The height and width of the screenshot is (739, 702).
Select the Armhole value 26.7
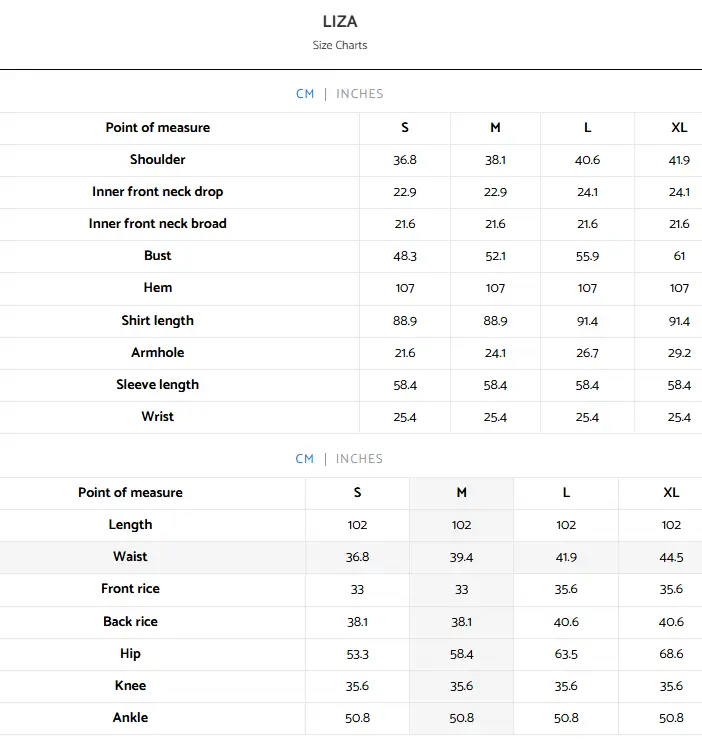[x=587, y=353]
